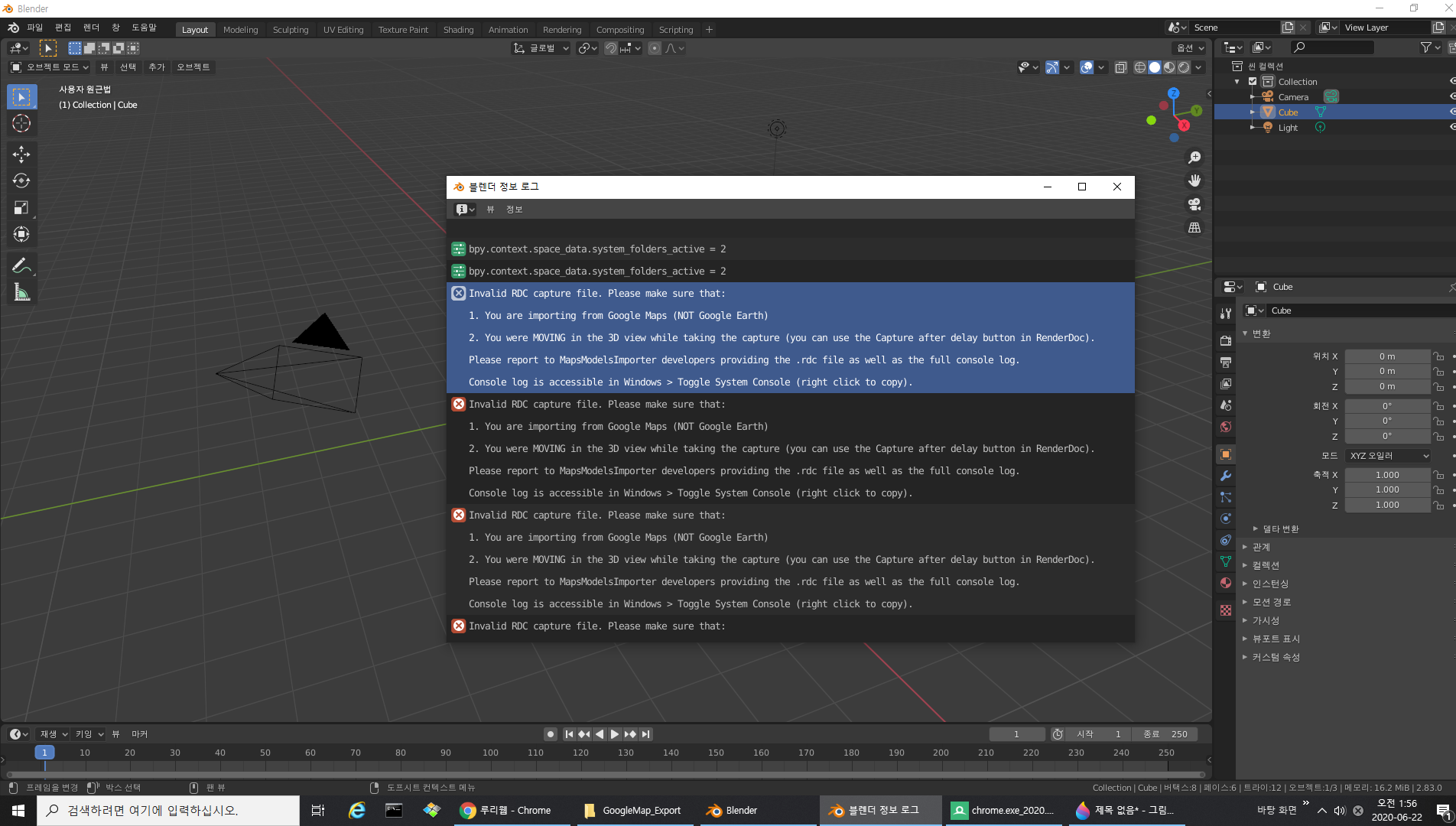Open the 렌더 menu in the top bar

point(90,28)
